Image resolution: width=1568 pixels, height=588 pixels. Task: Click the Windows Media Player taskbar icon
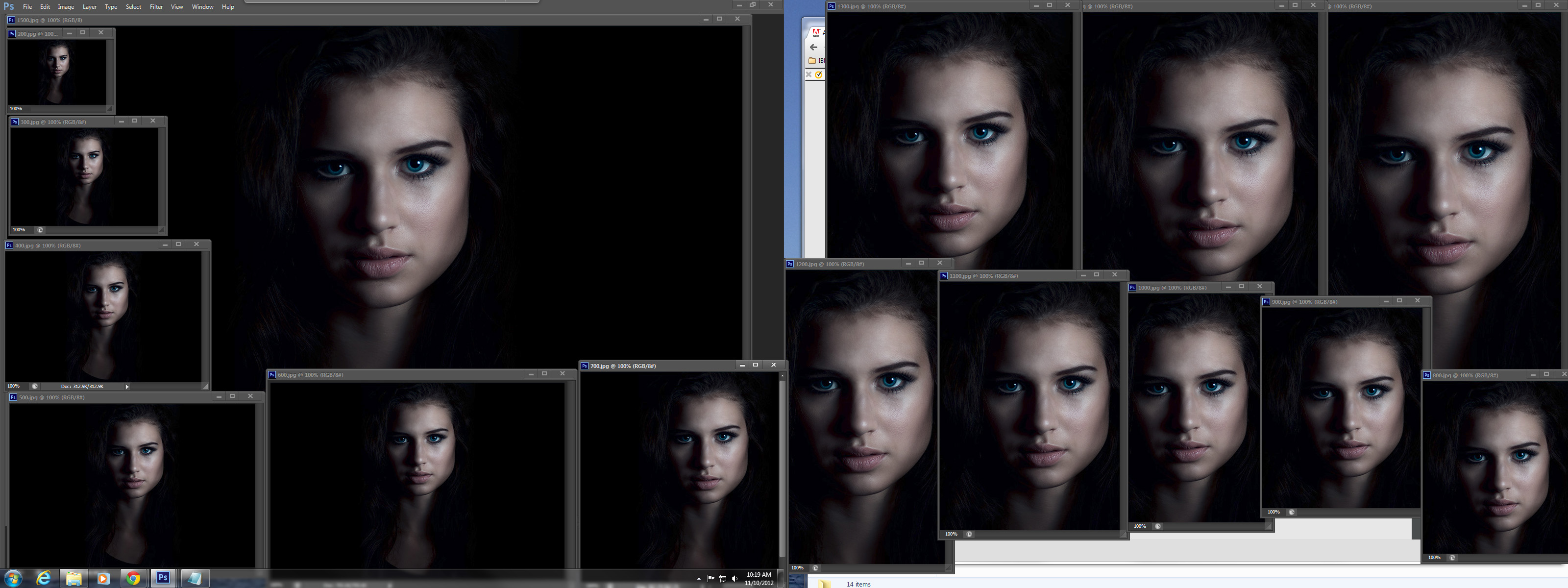(x=103, y=578)
